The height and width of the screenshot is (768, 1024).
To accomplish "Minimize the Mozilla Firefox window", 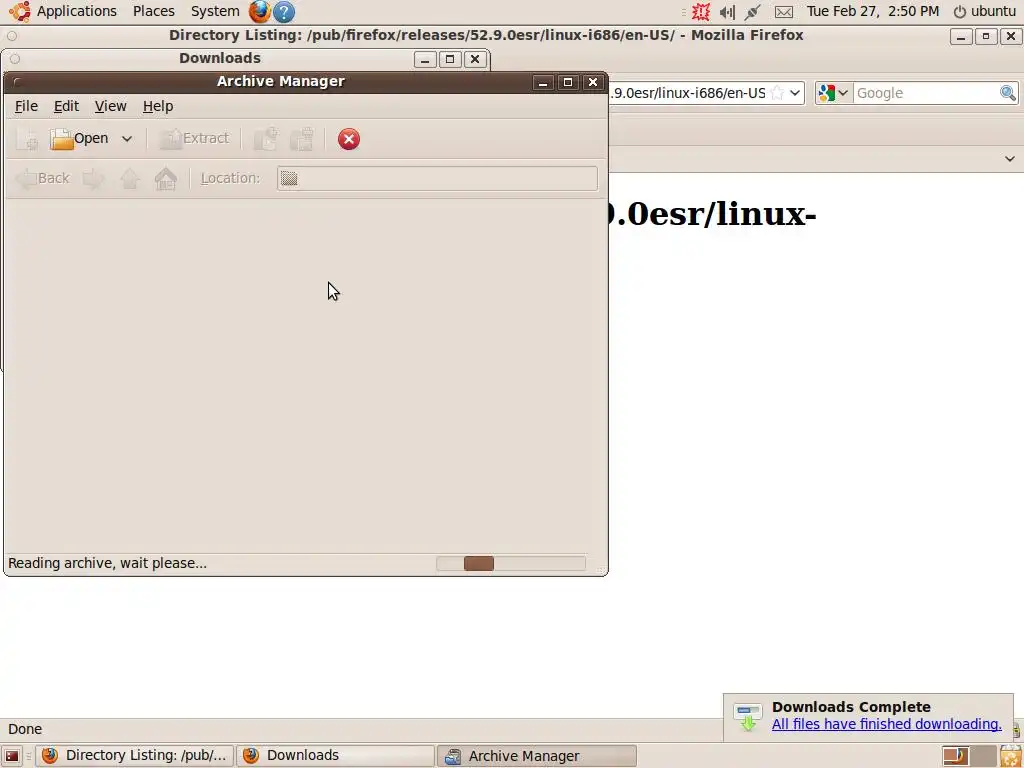I will coord(961,37).
